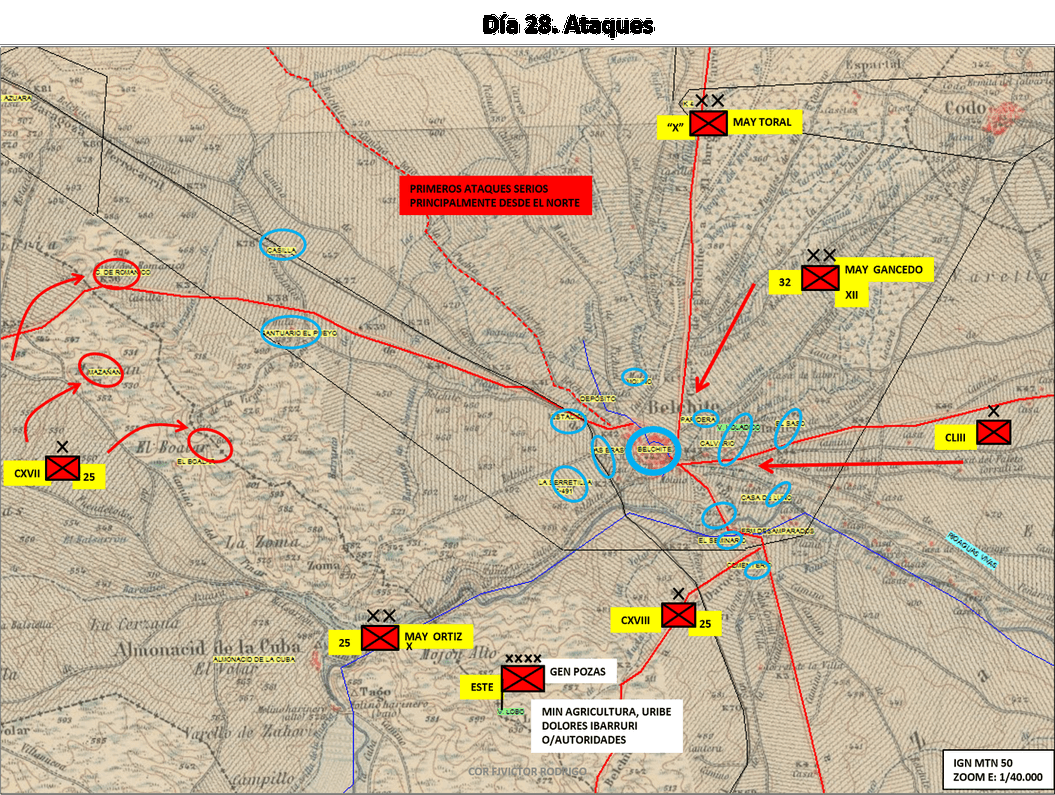The width and height of the screenshot is (1055, 795).
Task: Select the IGN MTN 50 scale legend box
Action: point(997,769)
